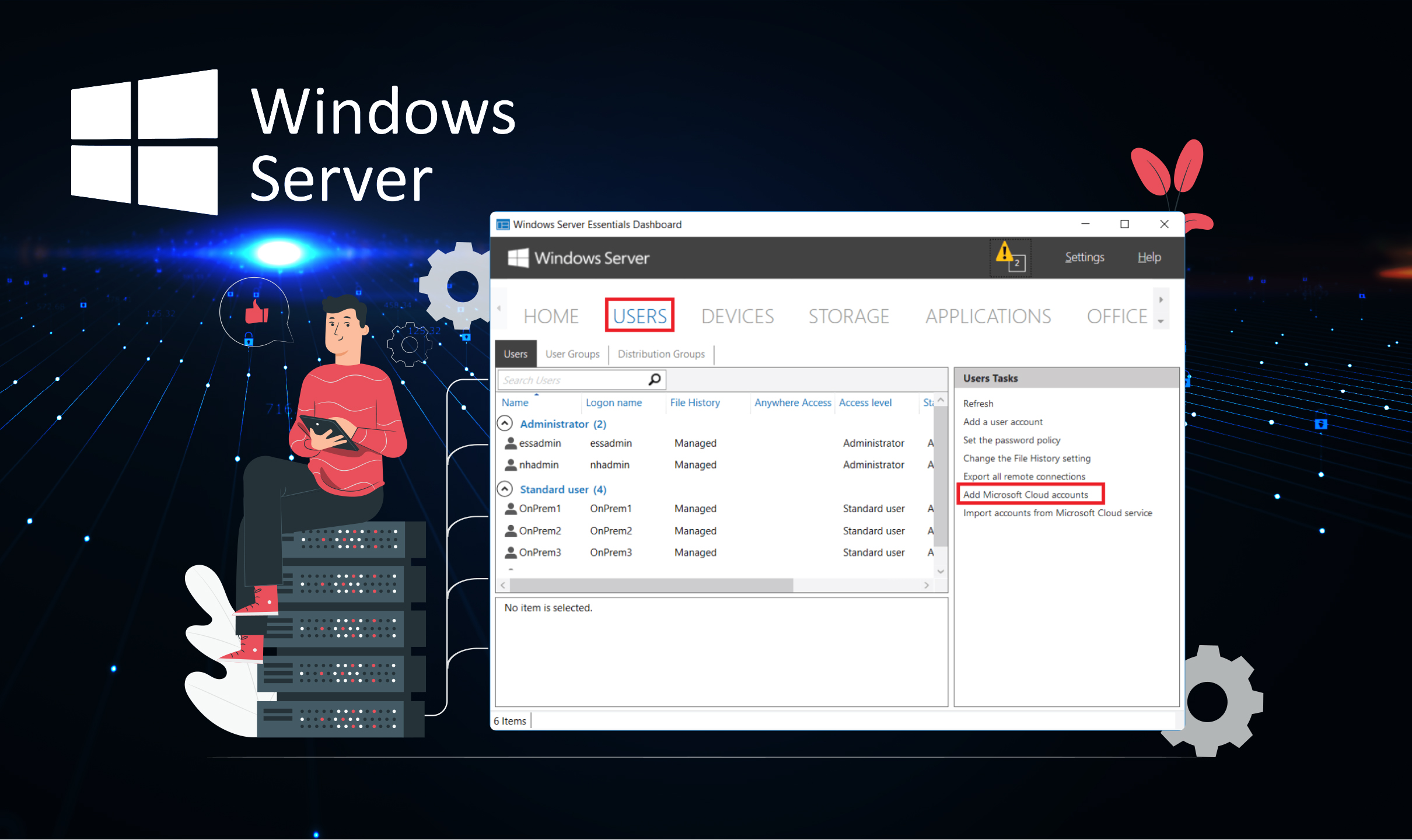Click the list's scroll left arrow
1412x840 pixels.
point(503,584)
